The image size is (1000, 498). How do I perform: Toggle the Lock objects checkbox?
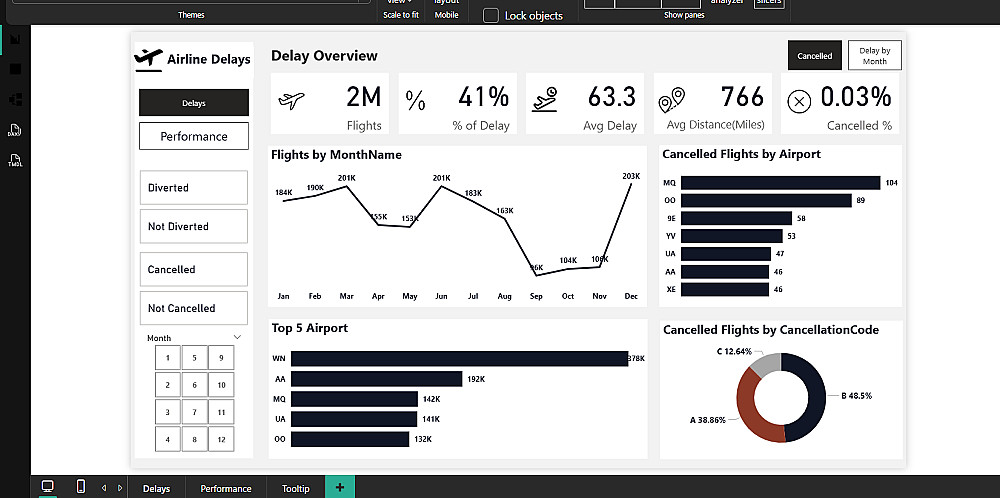490,16
